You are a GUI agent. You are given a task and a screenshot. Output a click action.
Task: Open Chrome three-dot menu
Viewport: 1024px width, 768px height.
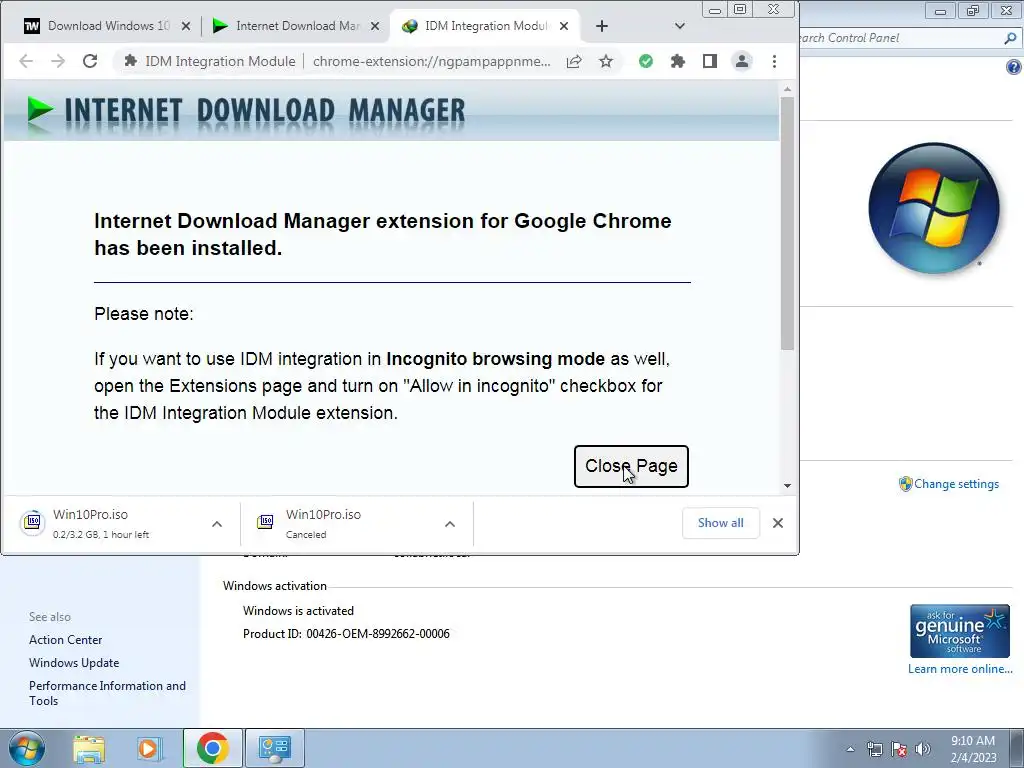point(775,61)
